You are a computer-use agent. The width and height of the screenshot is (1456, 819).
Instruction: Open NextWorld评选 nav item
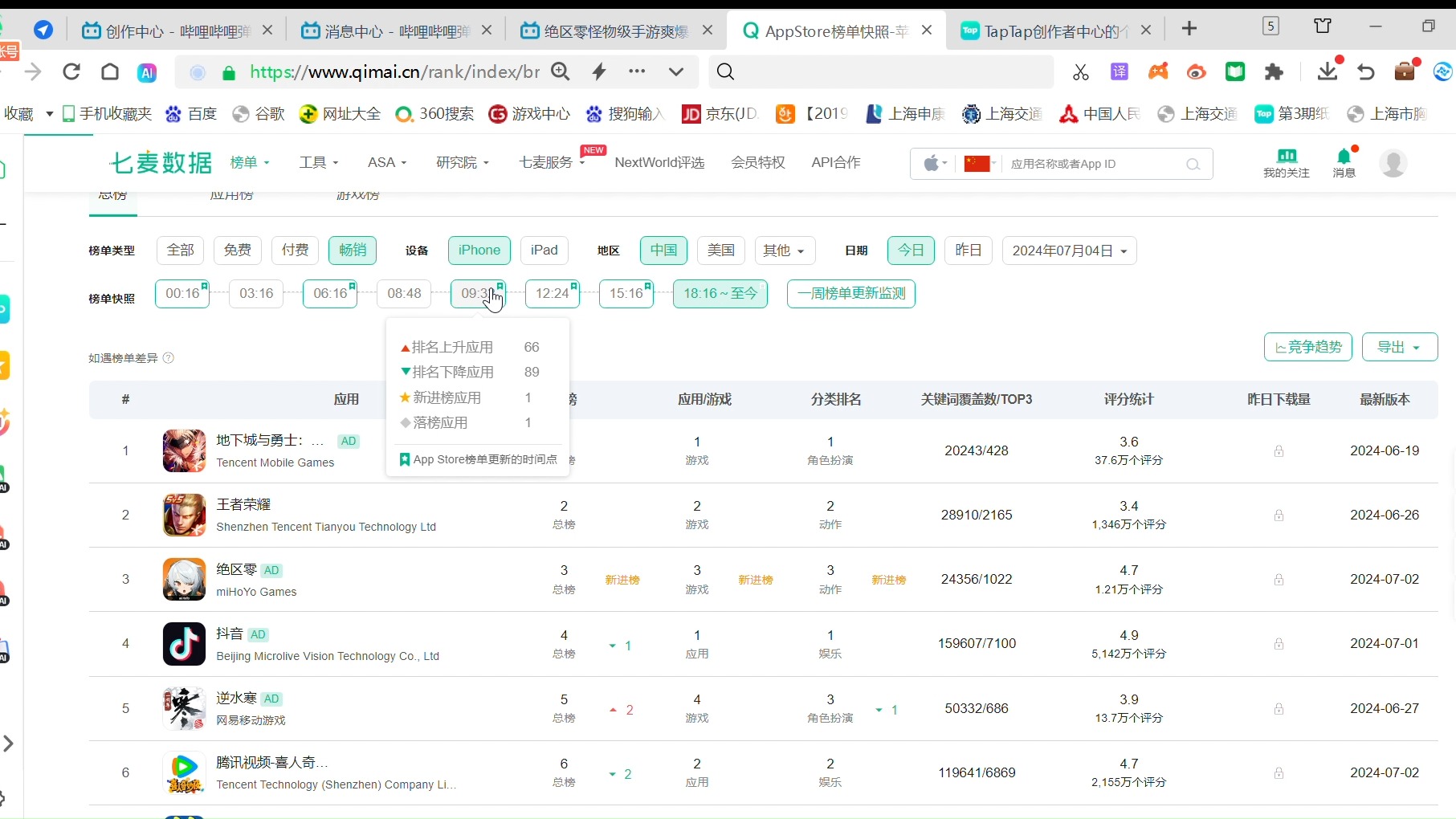659,163
